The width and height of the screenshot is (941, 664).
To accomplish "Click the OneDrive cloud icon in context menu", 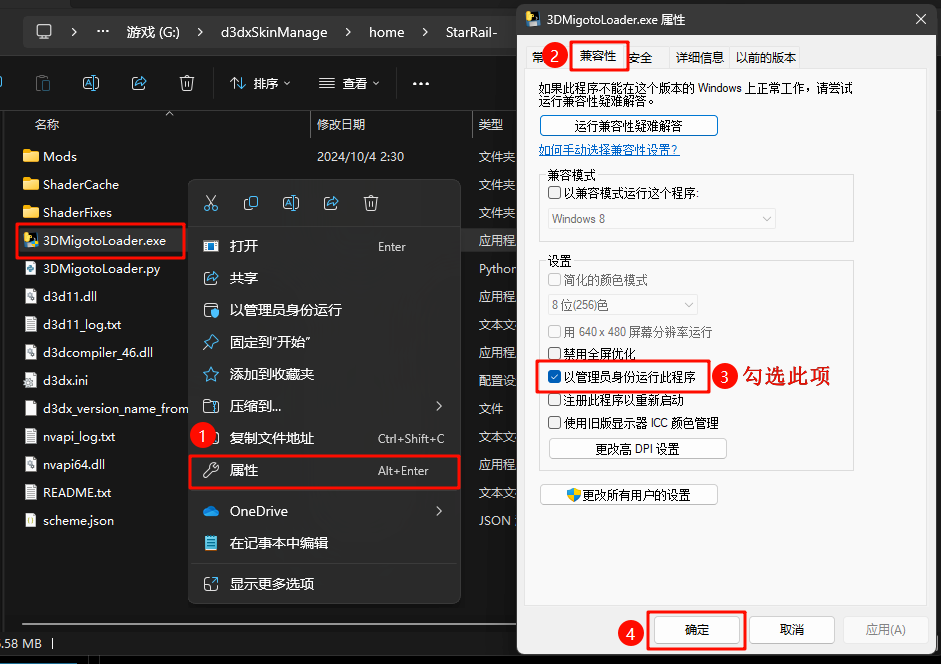I will (x=211, y=512).
